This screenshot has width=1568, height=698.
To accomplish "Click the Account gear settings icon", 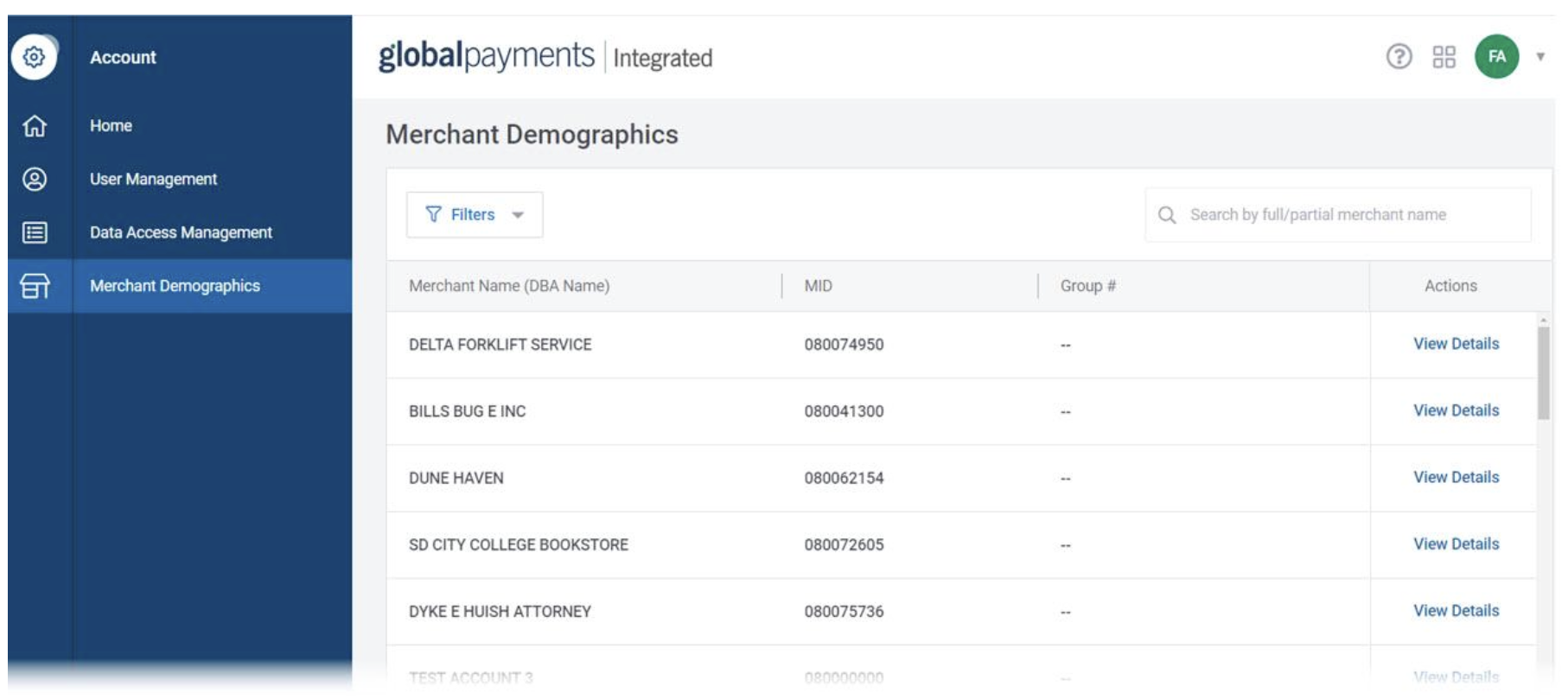I will point(34,57).
